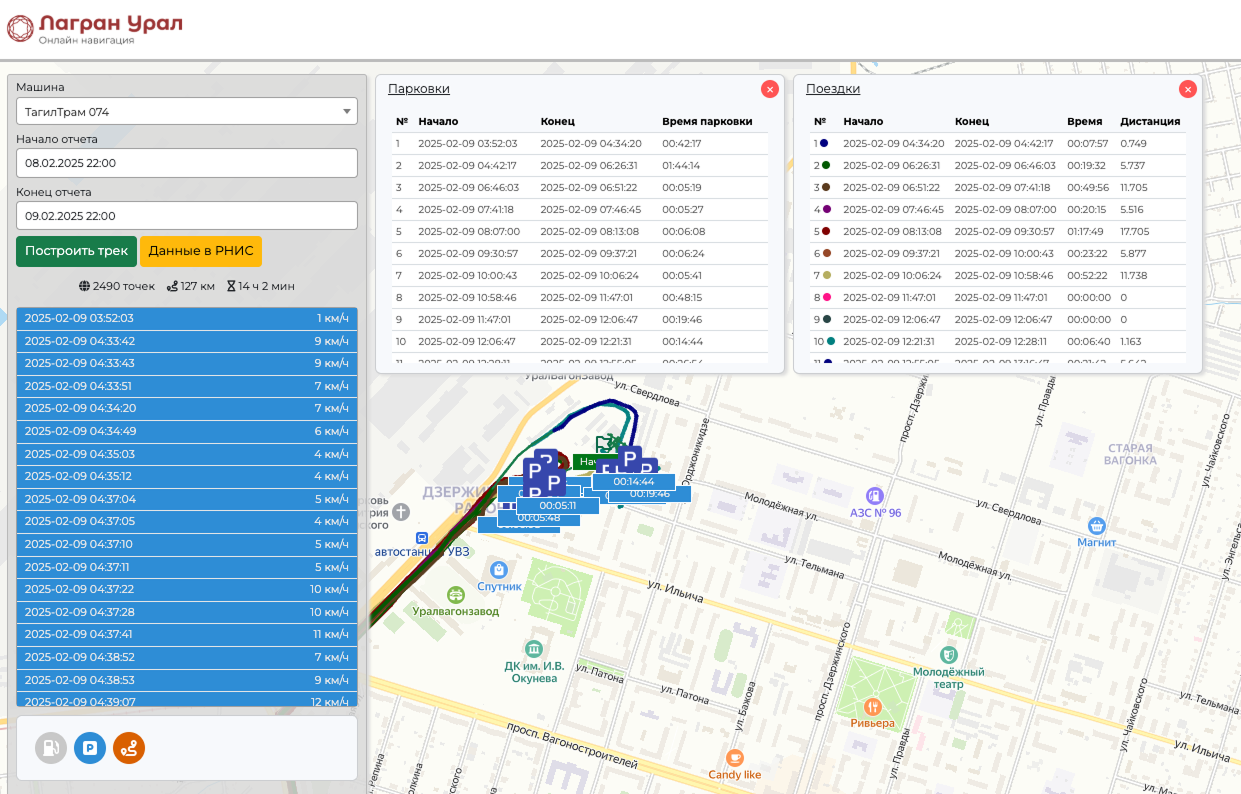Click the Конец отчета date field
Image resolution: width=1241 pixels, height=794 pixels.
coord(187,215)
